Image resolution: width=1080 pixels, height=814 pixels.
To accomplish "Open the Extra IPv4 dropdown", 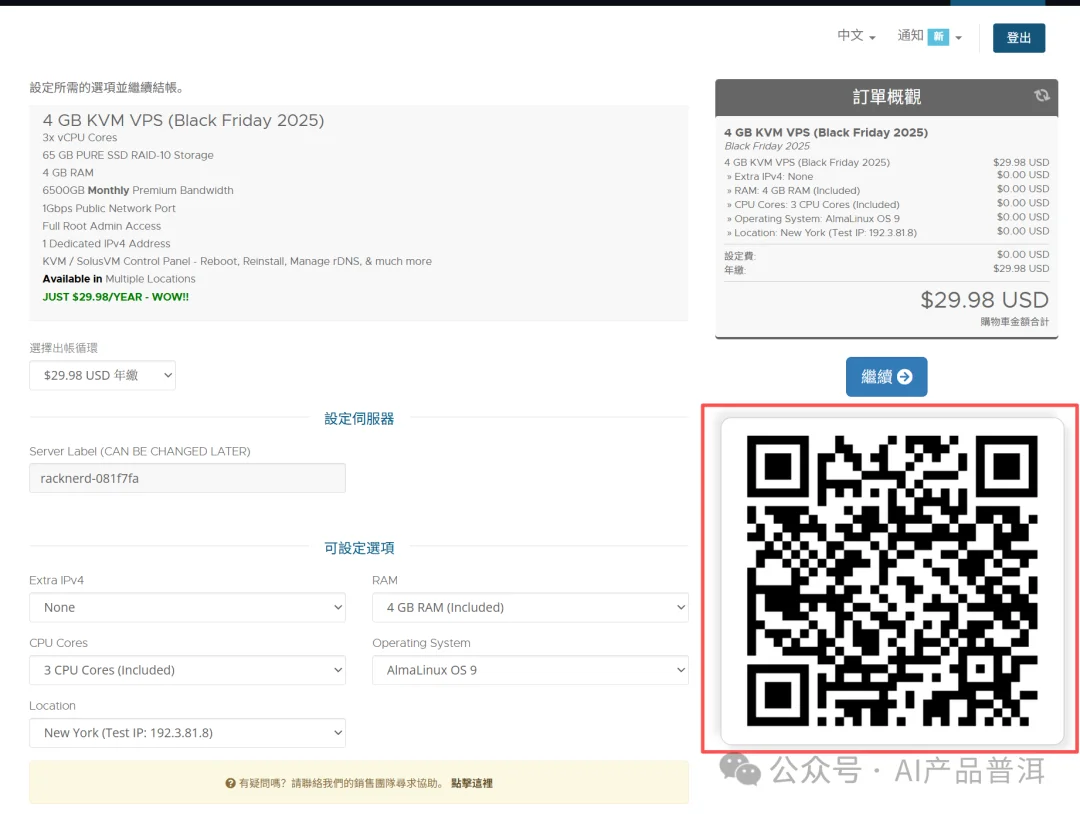I will click(x=187, y=607).
